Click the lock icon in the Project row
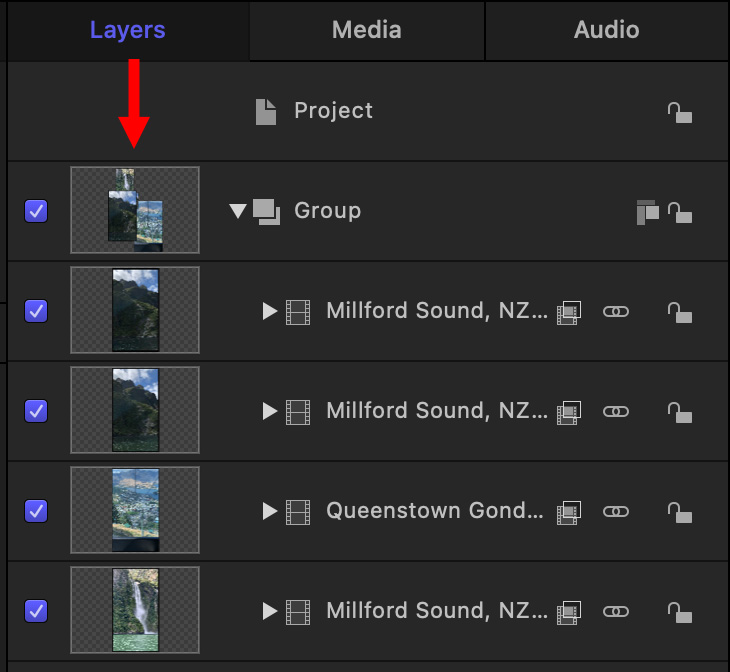The width and height of the screenshot is (730, 672). pos(680,112)
